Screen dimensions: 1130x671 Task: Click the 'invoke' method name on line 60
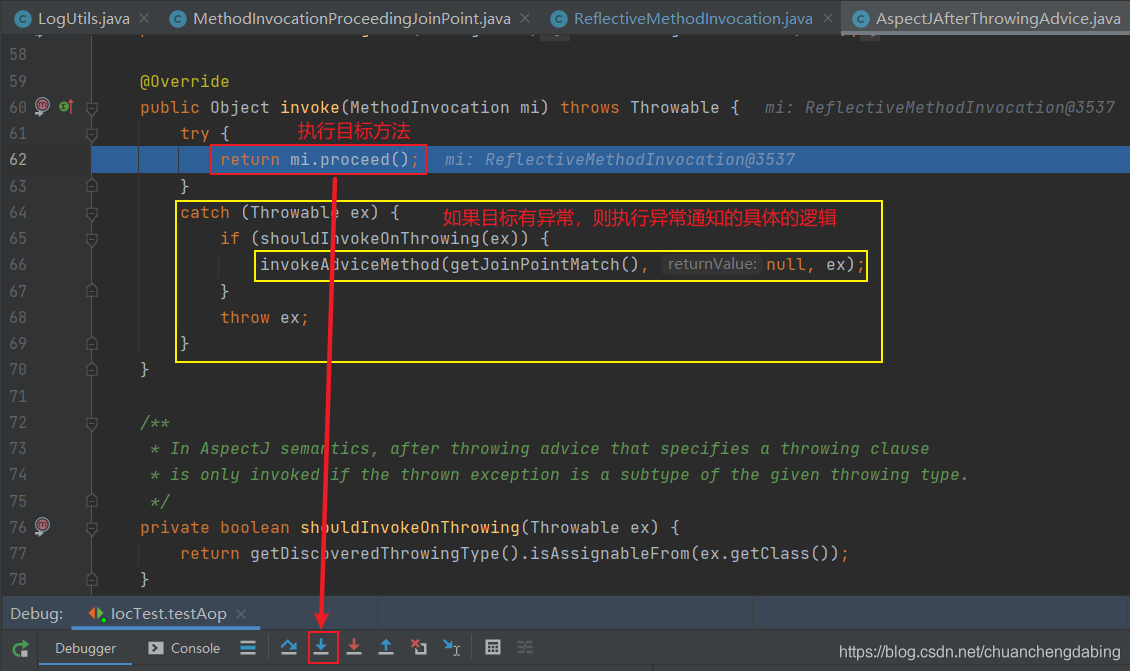[309, 107]
